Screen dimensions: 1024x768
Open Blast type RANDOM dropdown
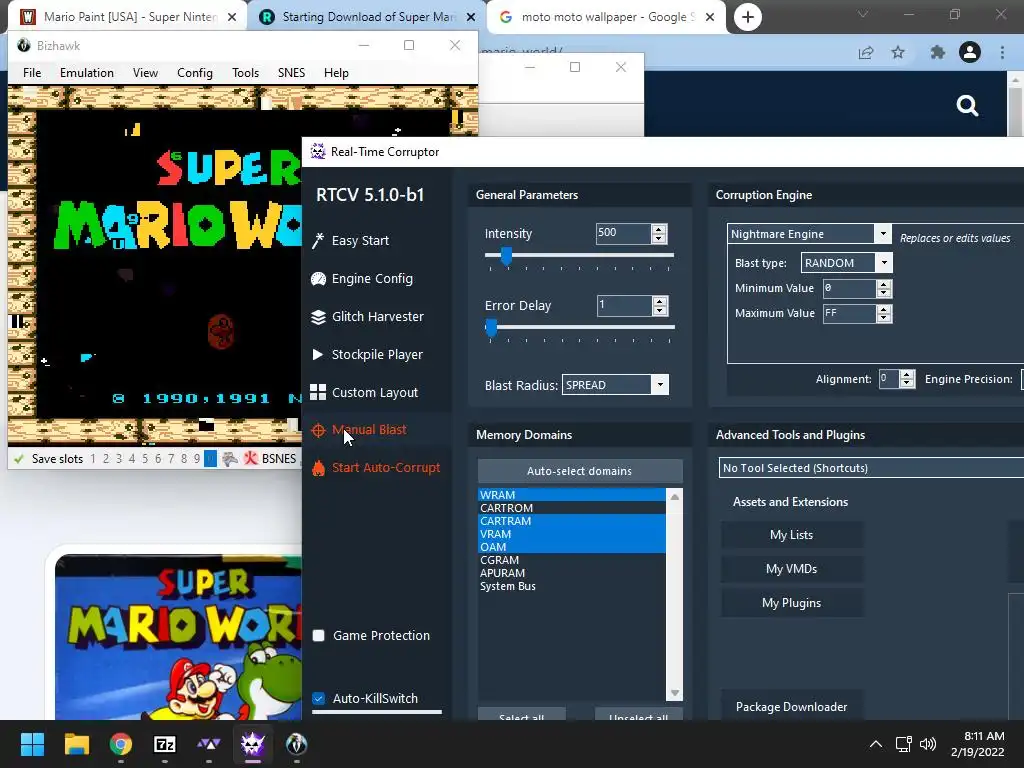pos(884,263)
